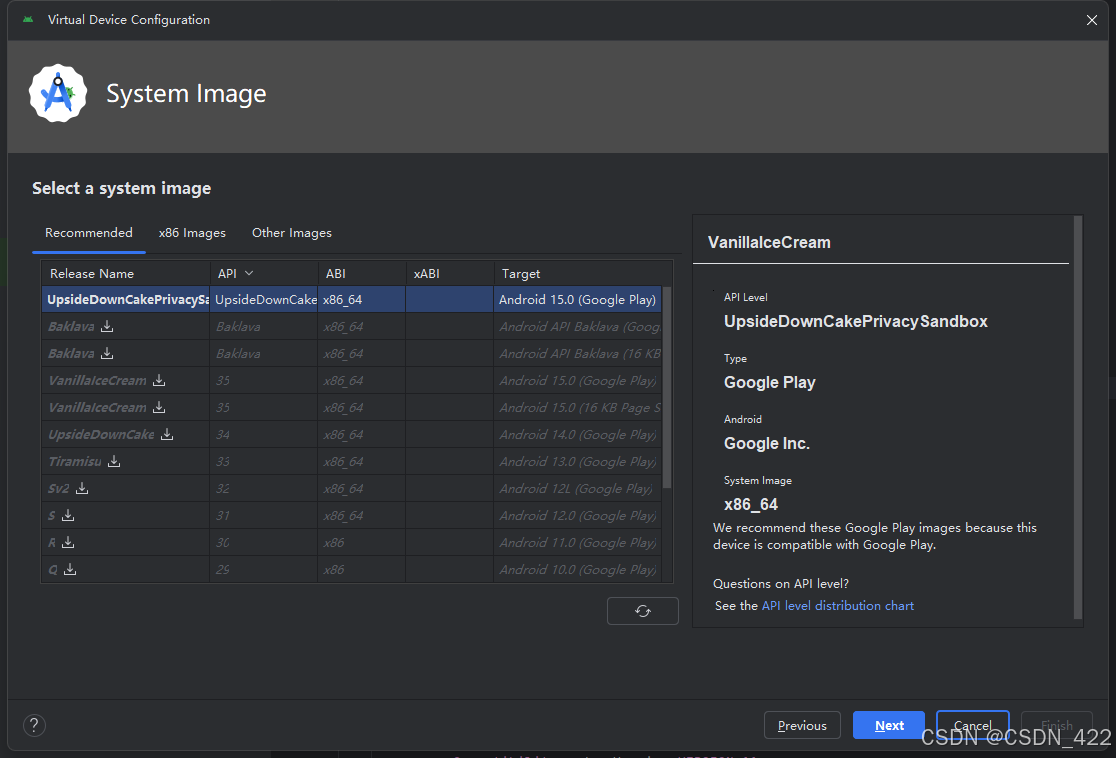
Task: Download the UpsideDownCake API 34 image
Action: click(167, 434)
